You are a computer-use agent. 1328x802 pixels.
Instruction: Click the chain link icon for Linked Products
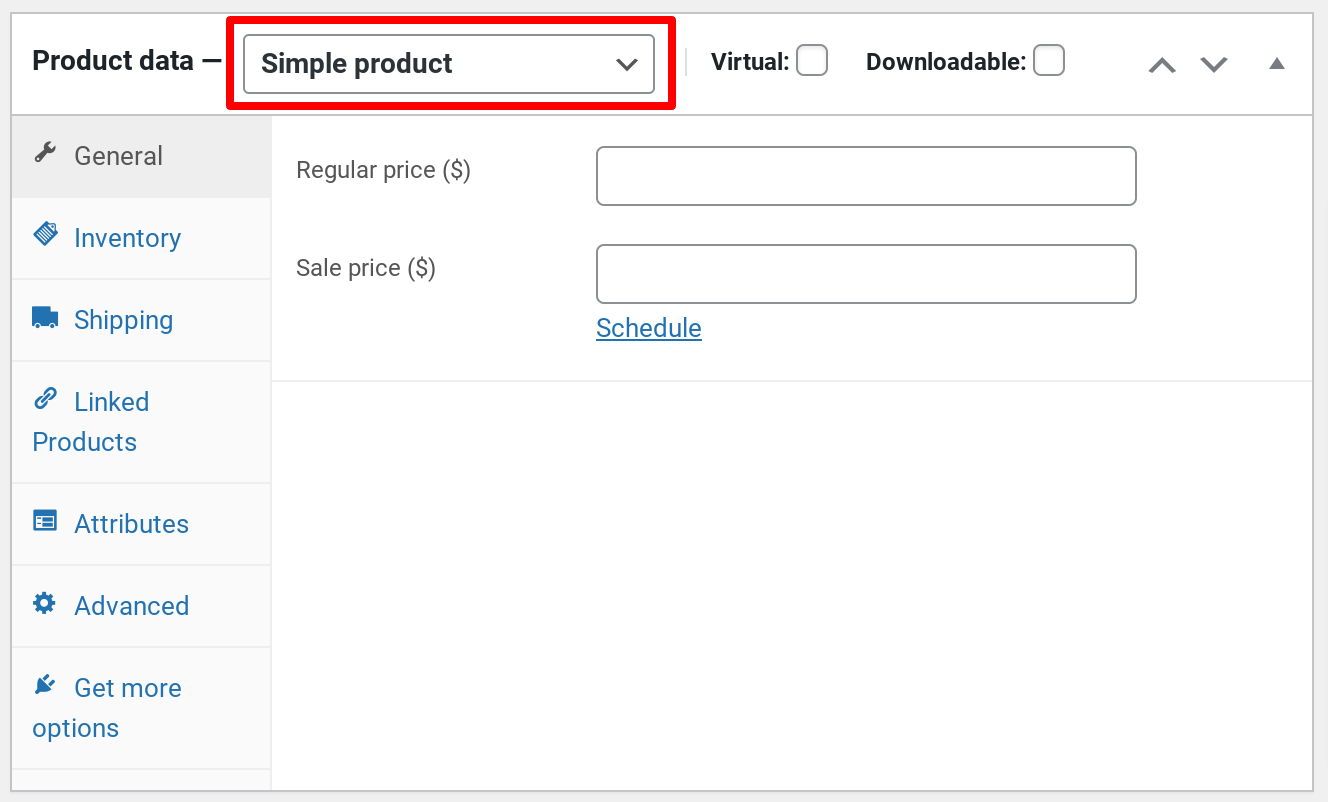tap(45, 397)
